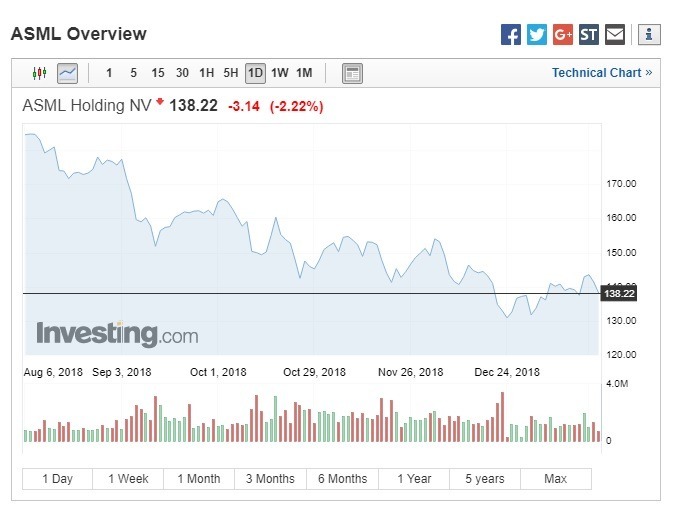This screenshot has height=508, width=675.
Task: Click the ASML Overview heading
Action: (x=79, y=34)
